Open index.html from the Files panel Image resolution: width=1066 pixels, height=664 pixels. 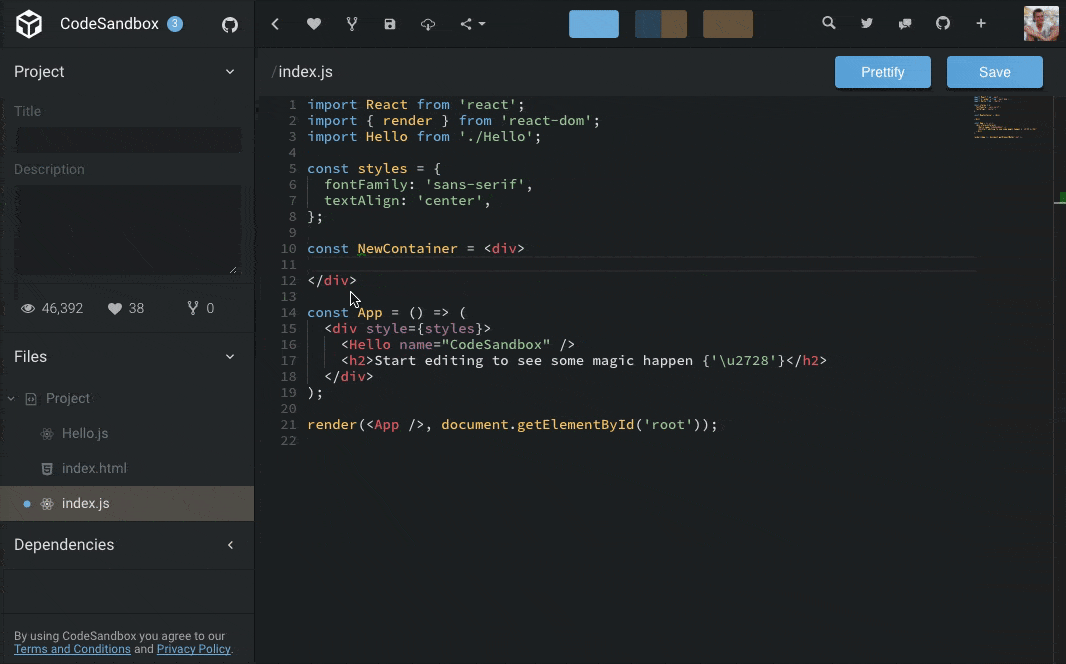click(94, 468)
